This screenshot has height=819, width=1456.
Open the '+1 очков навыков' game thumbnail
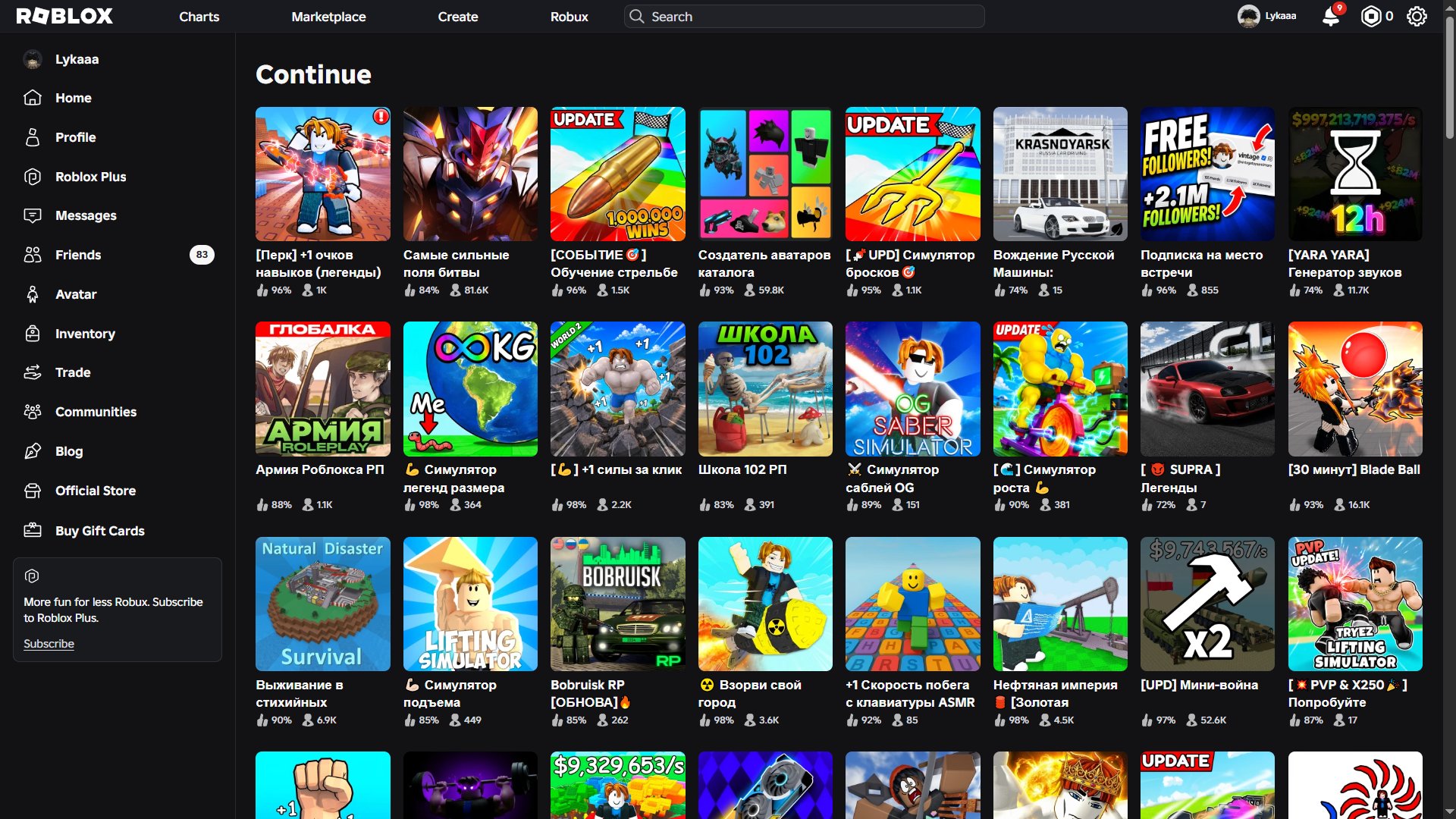click(323, 174)
